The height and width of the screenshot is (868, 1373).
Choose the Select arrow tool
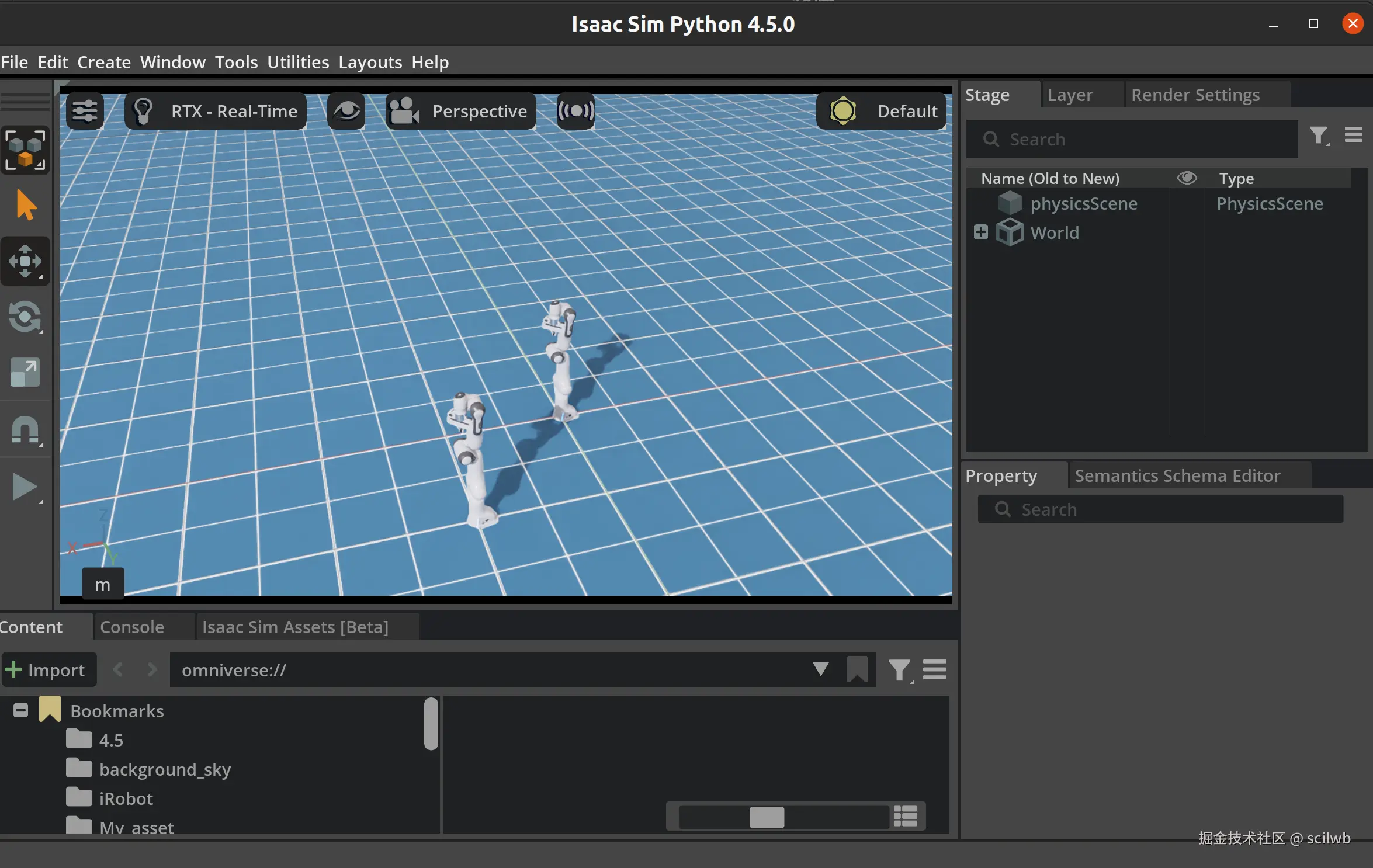pyautogui.click(x=26, y=205)
